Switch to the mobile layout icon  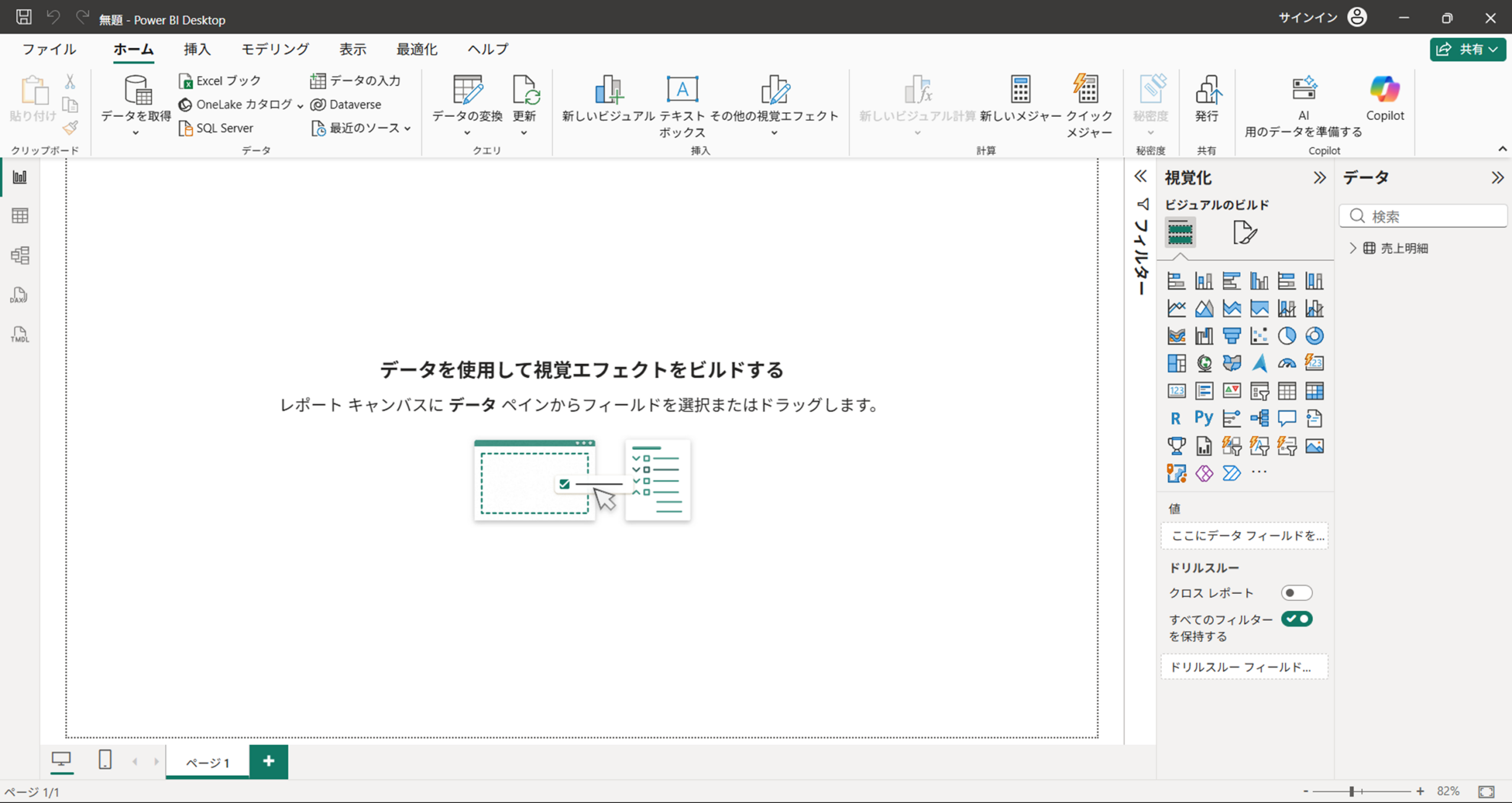105,759
